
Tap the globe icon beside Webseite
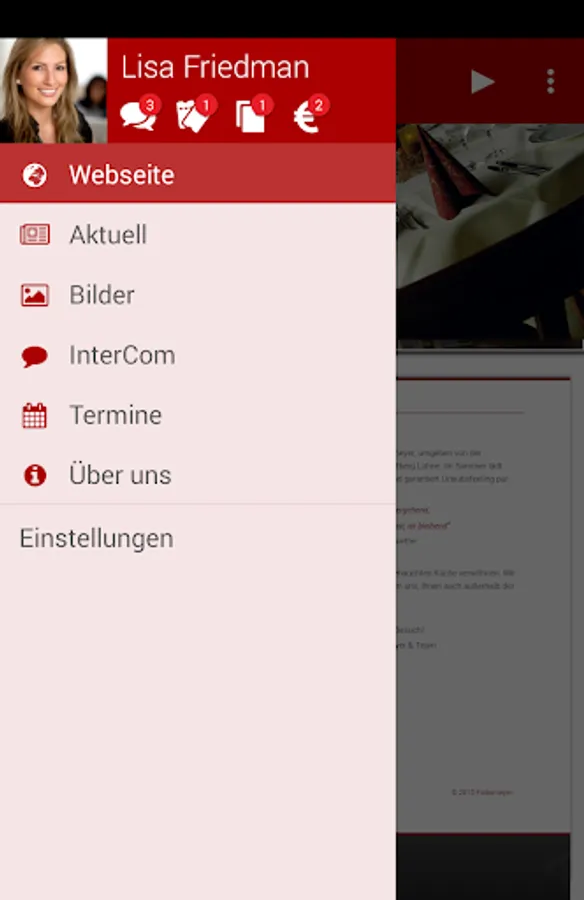(34, 175)
